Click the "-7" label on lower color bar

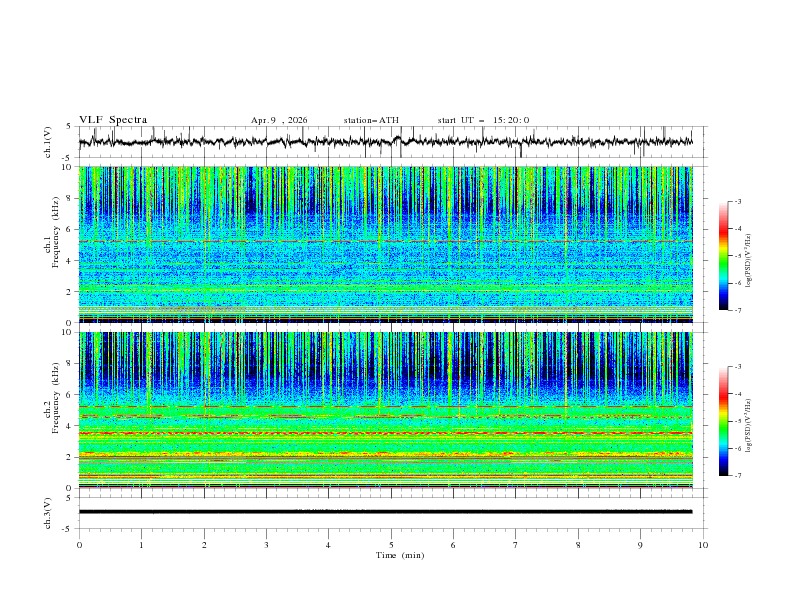click(x=737, y=476)
